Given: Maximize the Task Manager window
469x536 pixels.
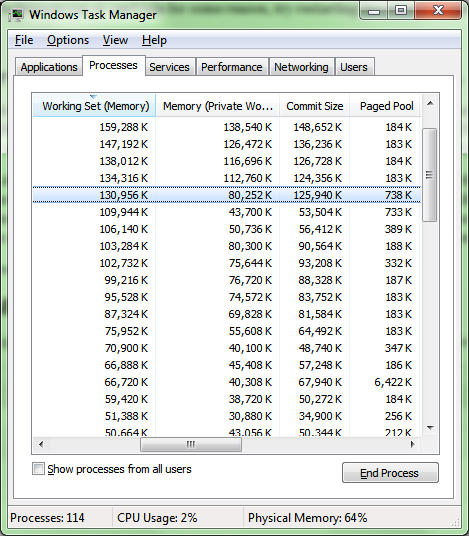Looking at the screenshot, I should [401, 11].
